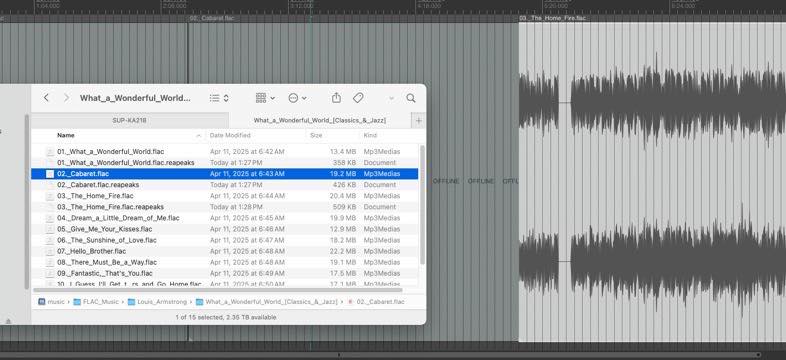Screen dimensions: 786x360
Task: Open the Finder search magnifier
Action: click(411, 98)
